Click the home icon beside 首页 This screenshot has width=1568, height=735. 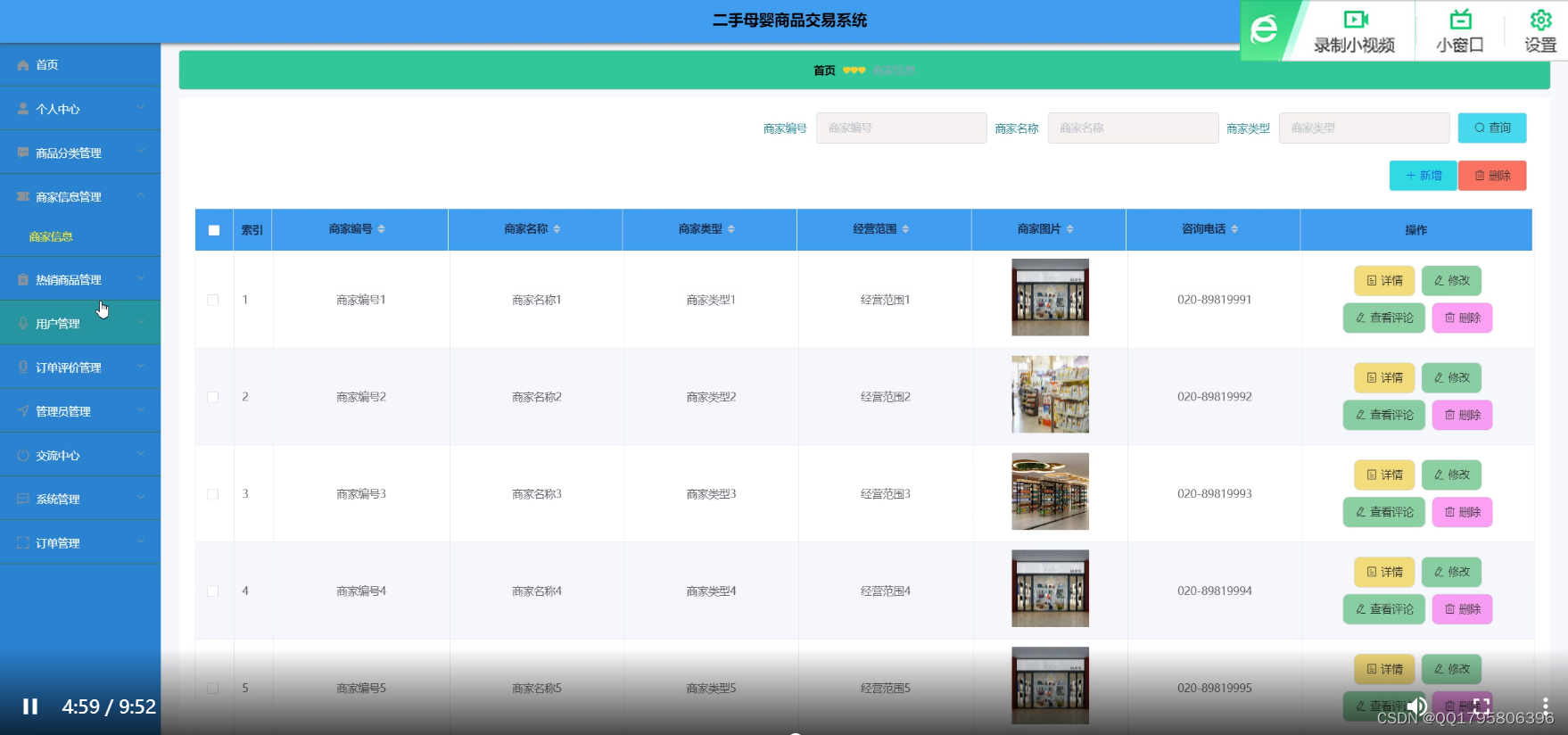click(23, 65)
